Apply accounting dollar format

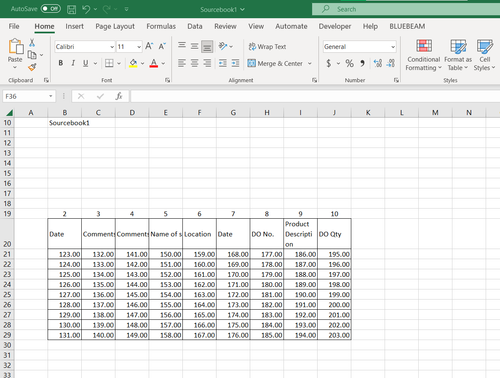click(x=329, y=63)
